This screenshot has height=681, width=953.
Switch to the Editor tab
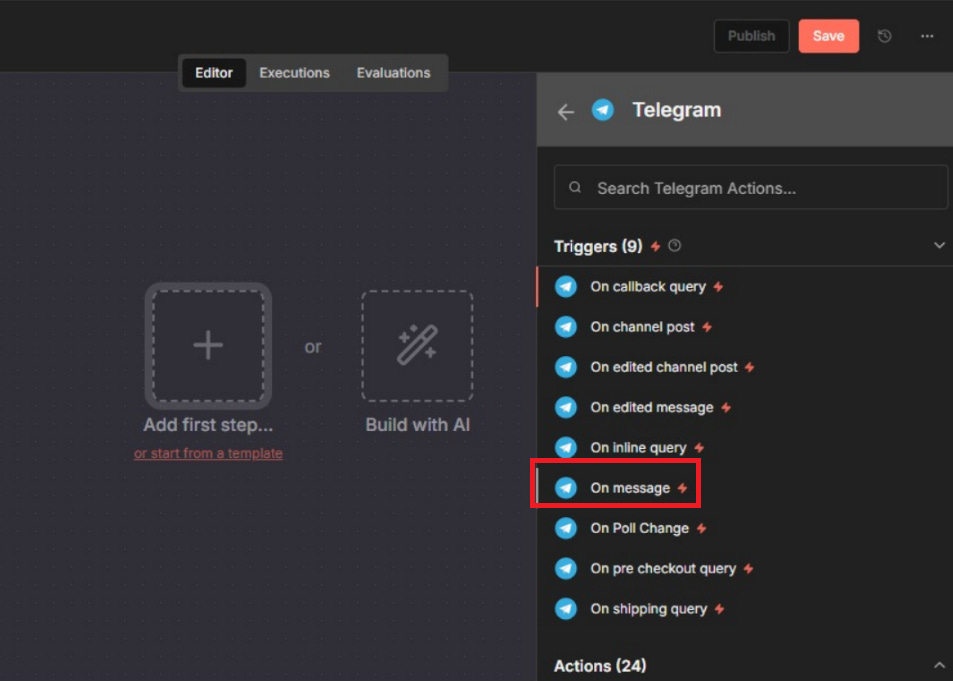pyautogui.click(x=214, y=73)
